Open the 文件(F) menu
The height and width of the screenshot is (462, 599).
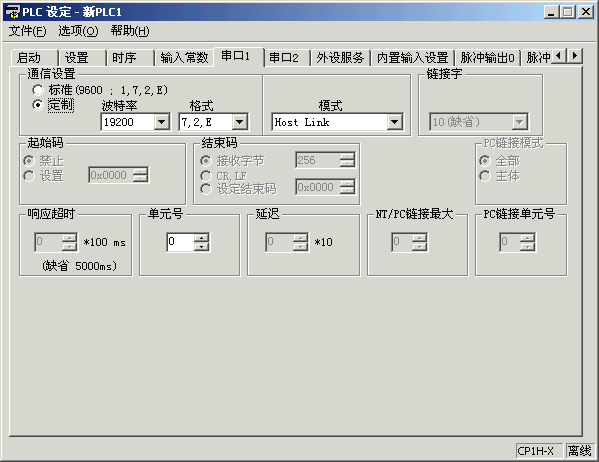pyautogui.click(x=27, y=31)
